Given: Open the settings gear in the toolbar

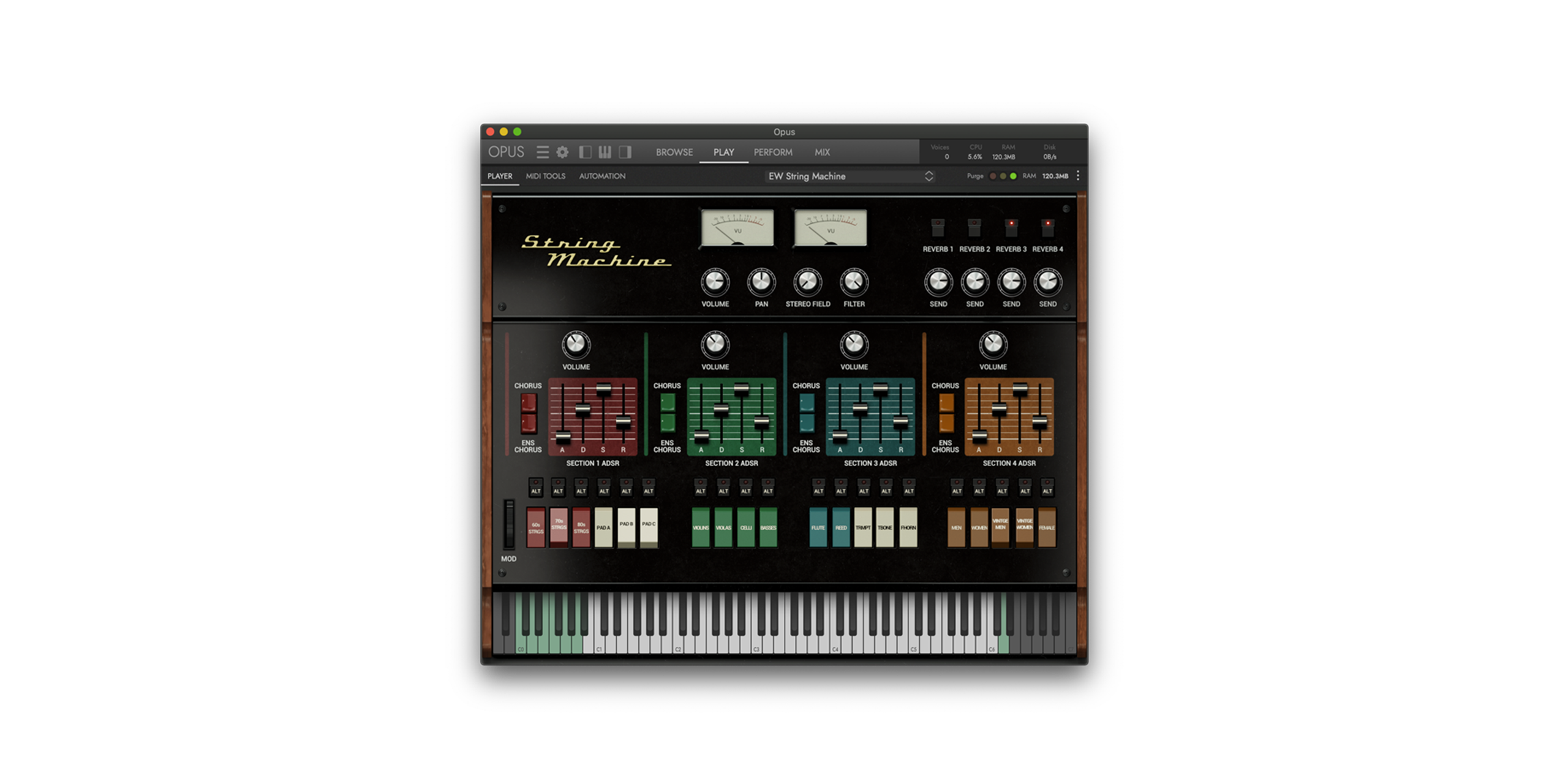Looking at the screenshot, I should point(562,152).
